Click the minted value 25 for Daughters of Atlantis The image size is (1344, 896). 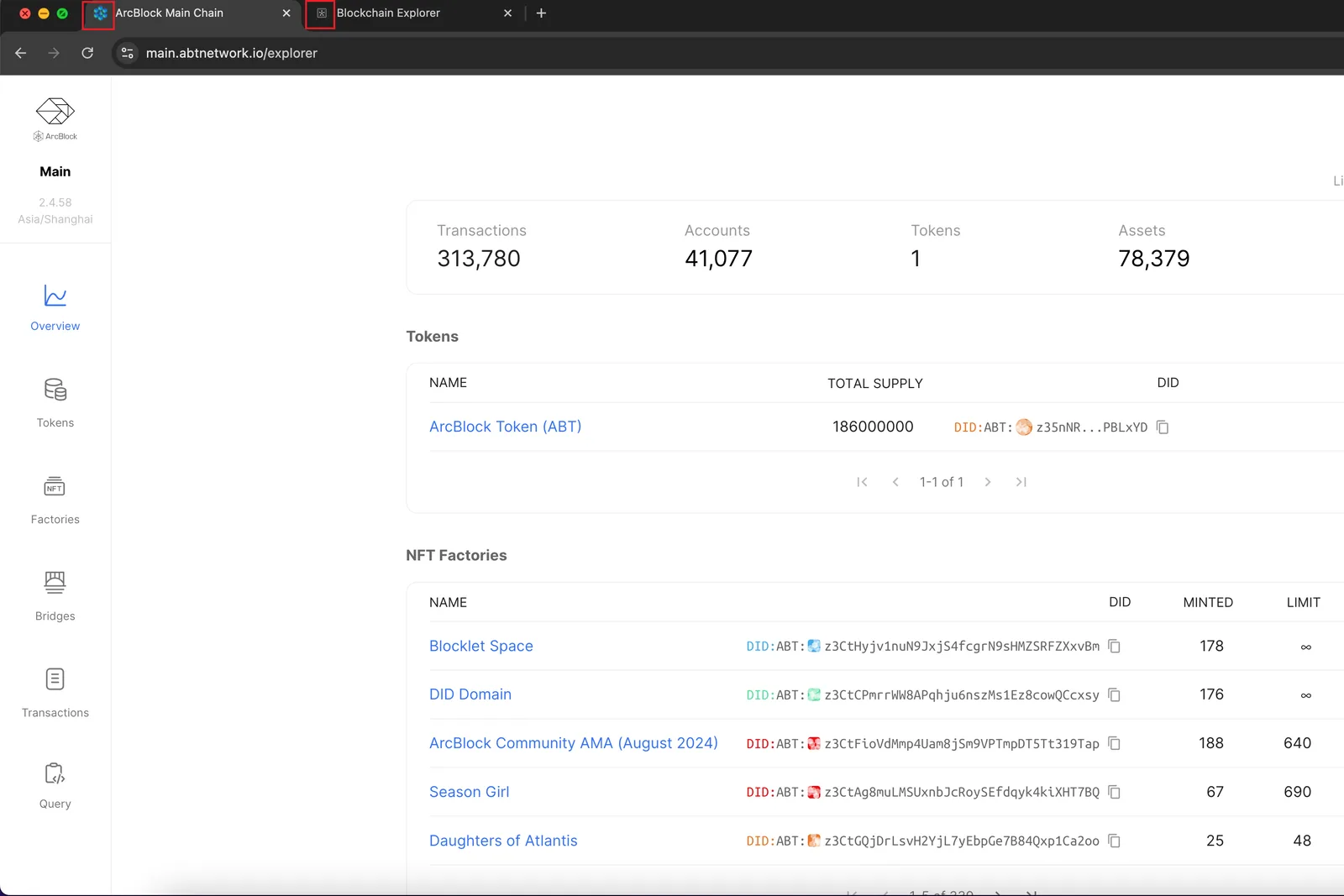(x=1215, y=841)
